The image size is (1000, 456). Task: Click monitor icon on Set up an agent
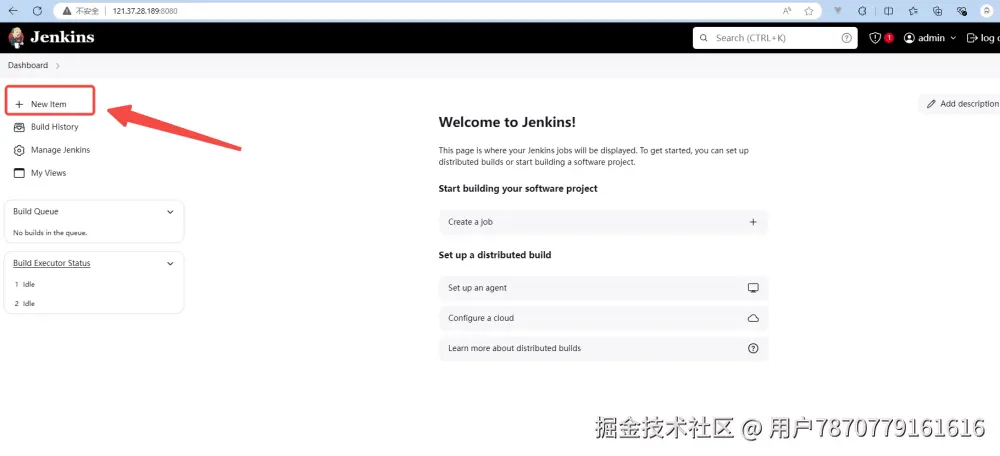point(753,288)
